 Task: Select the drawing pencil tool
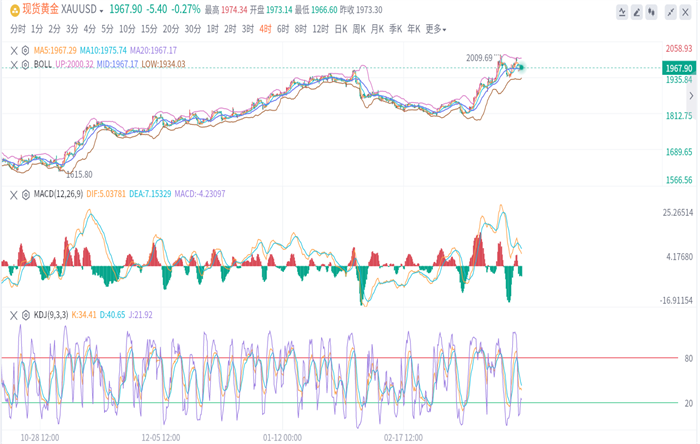(x=637, y=12)
